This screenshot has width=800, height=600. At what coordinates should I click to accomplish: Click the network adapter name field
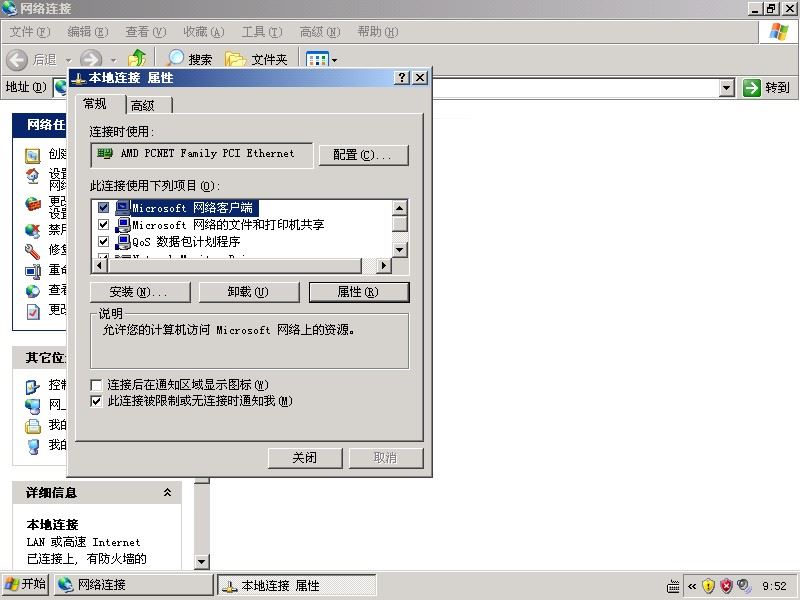202,155
